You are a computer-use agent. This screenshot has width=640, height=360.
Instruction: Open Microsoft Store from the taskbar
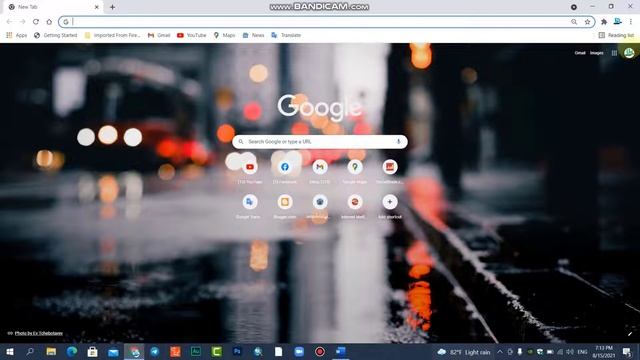[93, 351]
